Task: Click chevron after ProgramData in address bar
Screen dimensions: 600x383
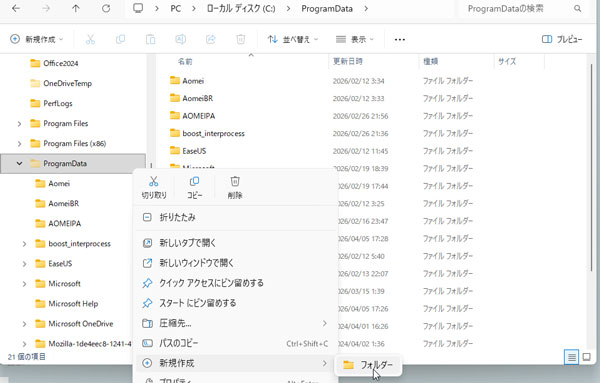Action: pos(366,8)
